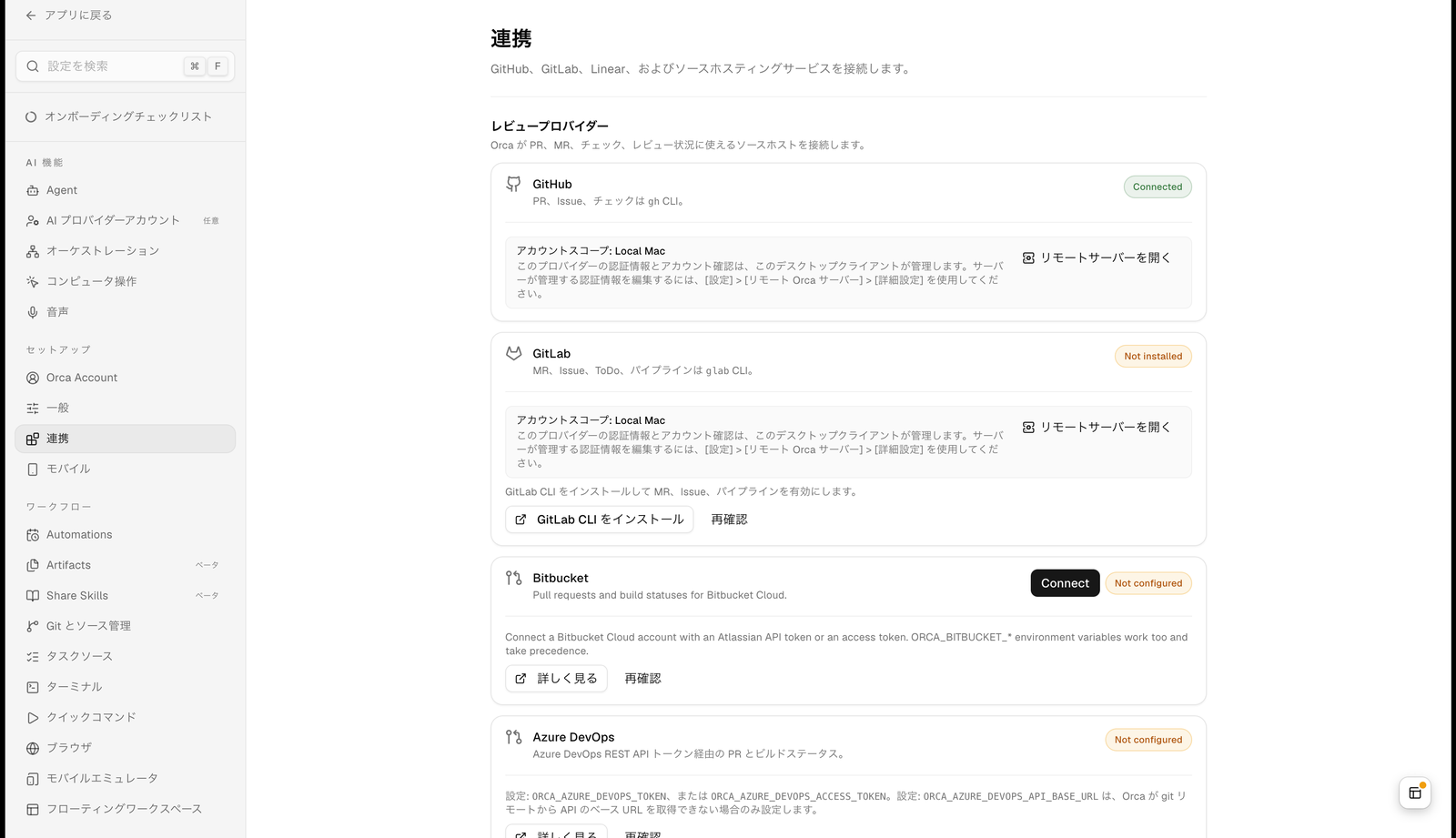This screenshot has width=1456, height=838.
Task: Open リモートサーバーを開く in the GitHub card
Action: (x=1097, y=258)
